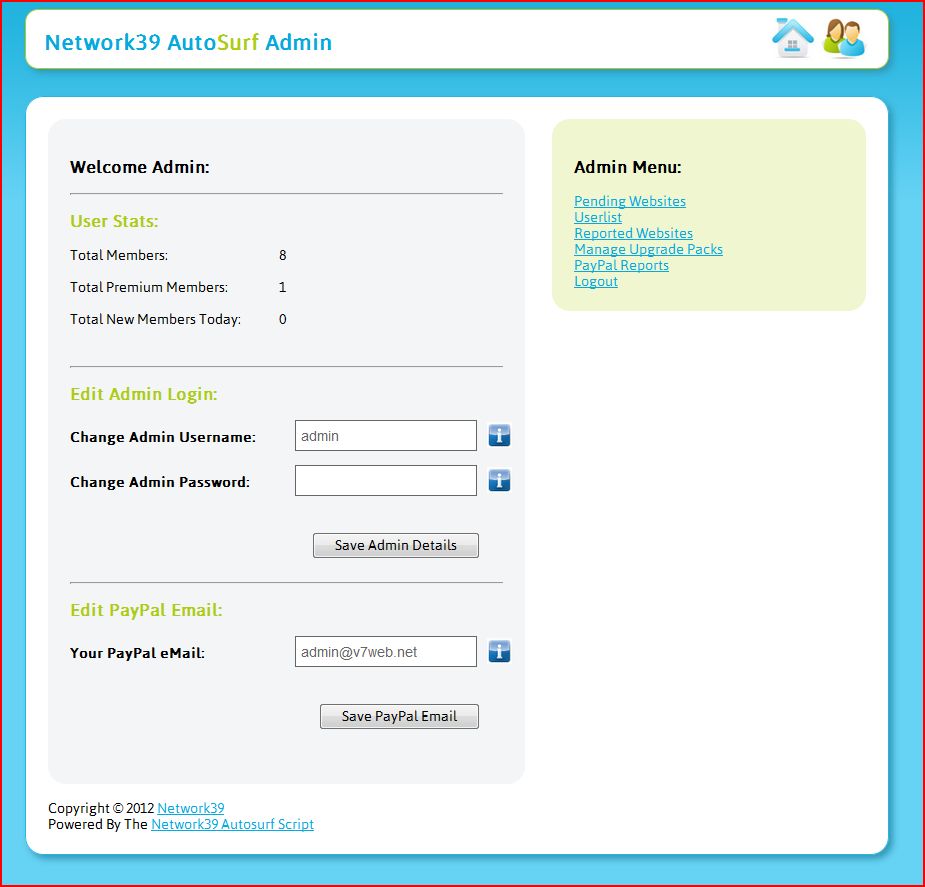
Task: Open the users icon in header
Action: tap(844, 38)
